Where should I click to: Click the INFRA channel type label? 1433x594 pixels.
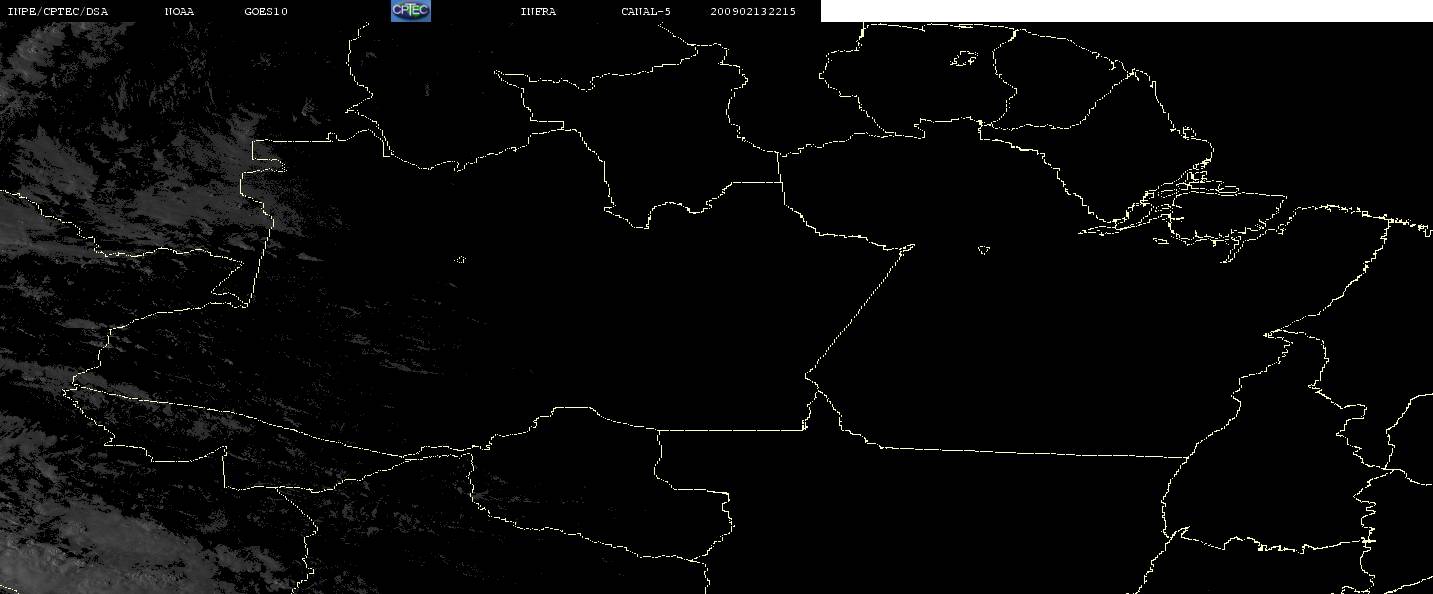(x=538, y=11)
